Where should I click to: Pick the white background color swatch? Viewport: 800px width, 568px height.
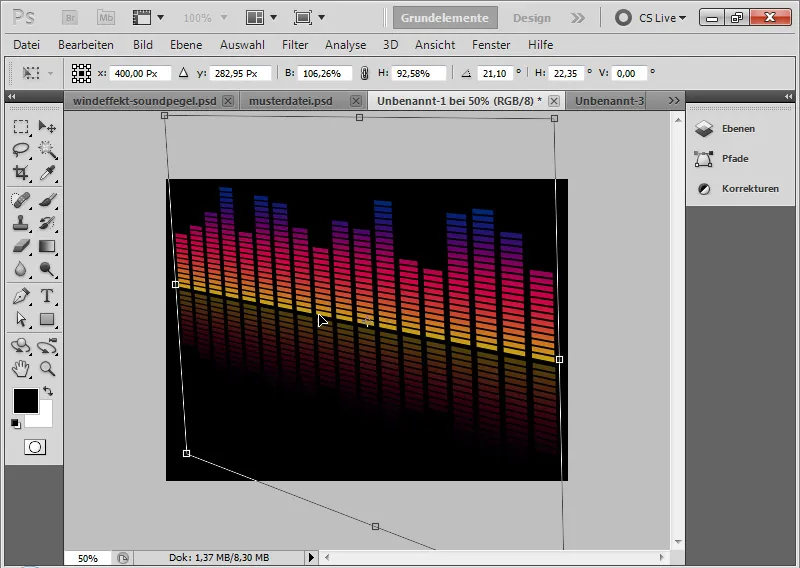click(x=45, y=419)
